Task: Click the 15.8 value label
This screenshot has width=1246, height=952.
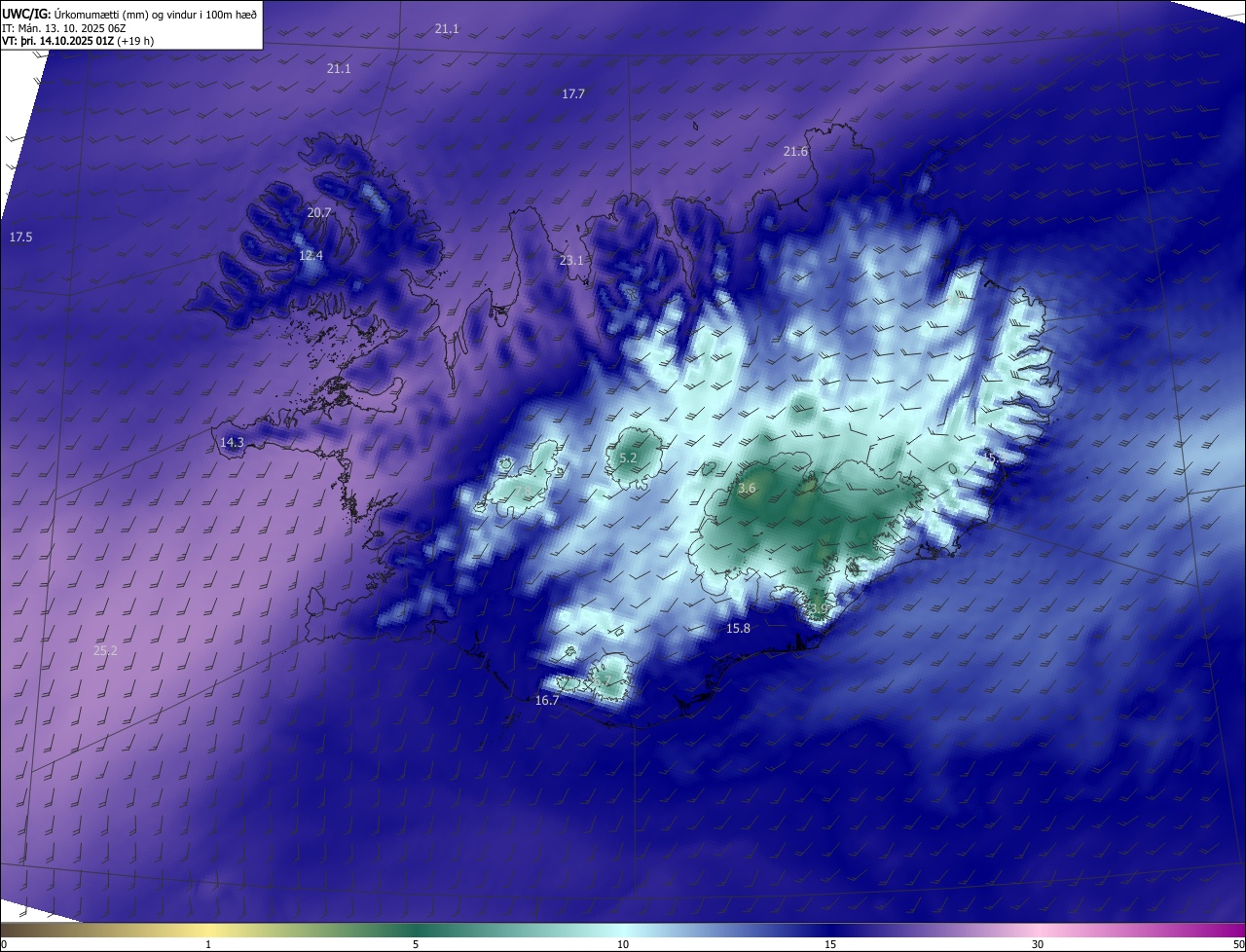Action: point(739,628)
